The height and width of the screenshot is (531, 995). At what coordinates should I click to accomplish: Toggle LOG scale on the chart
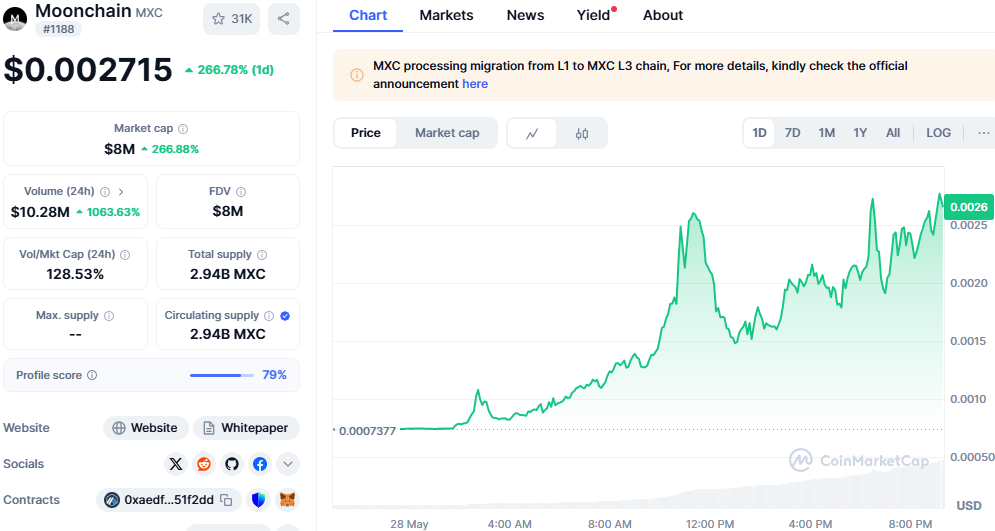[938, 133]
